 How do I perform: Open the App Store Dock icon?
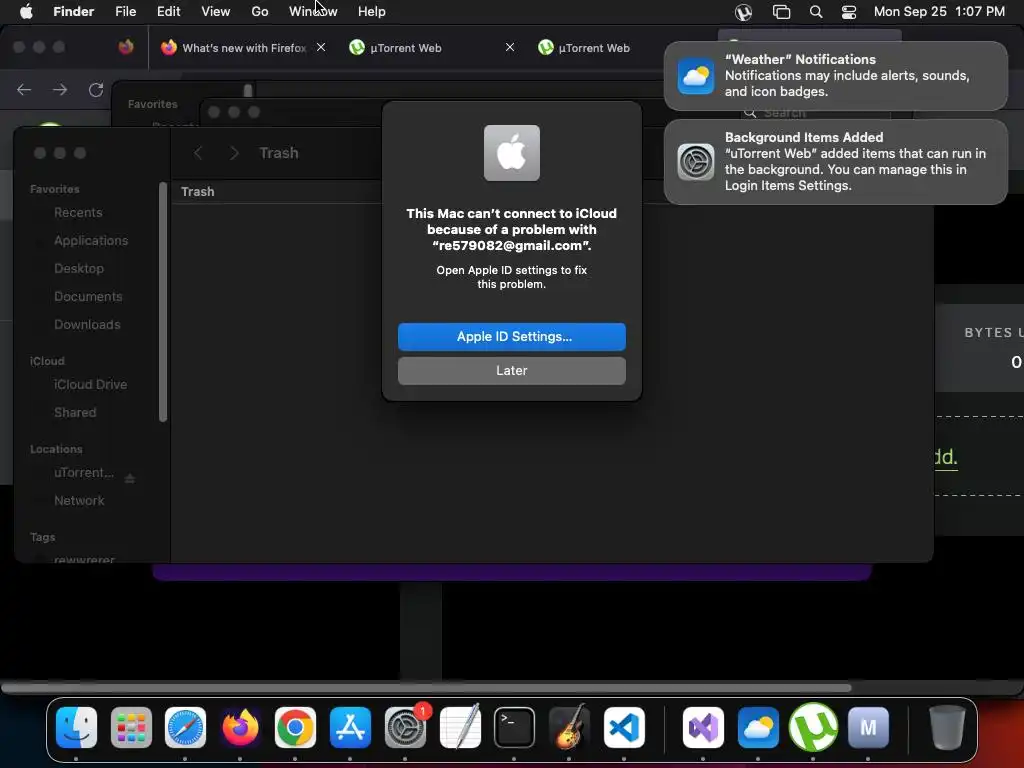tap(350, 727)
